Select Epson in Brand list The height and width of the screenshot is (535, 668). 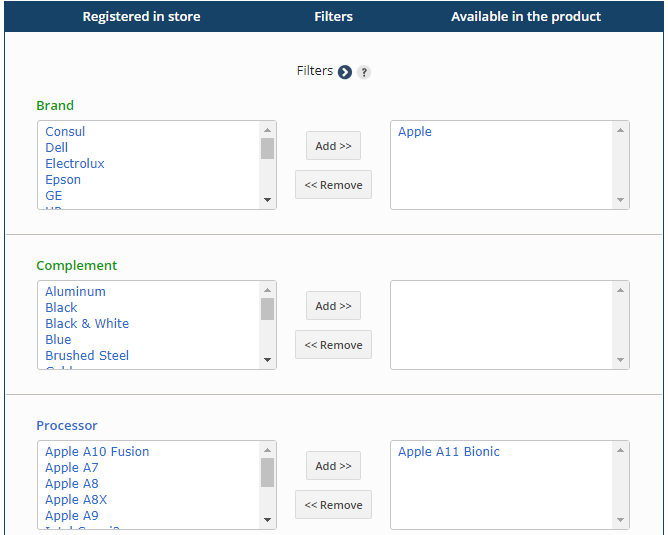coord(63,180)
